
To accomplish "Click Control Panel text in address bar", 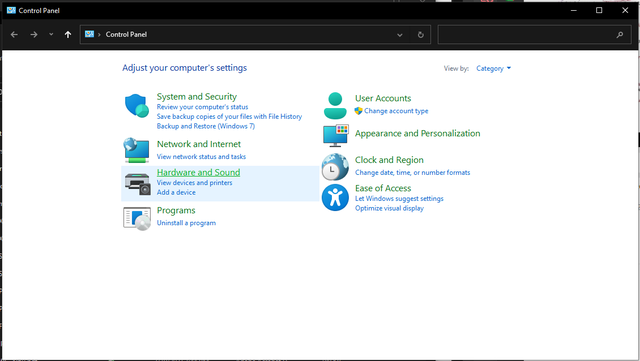I will tap(126, 35).
